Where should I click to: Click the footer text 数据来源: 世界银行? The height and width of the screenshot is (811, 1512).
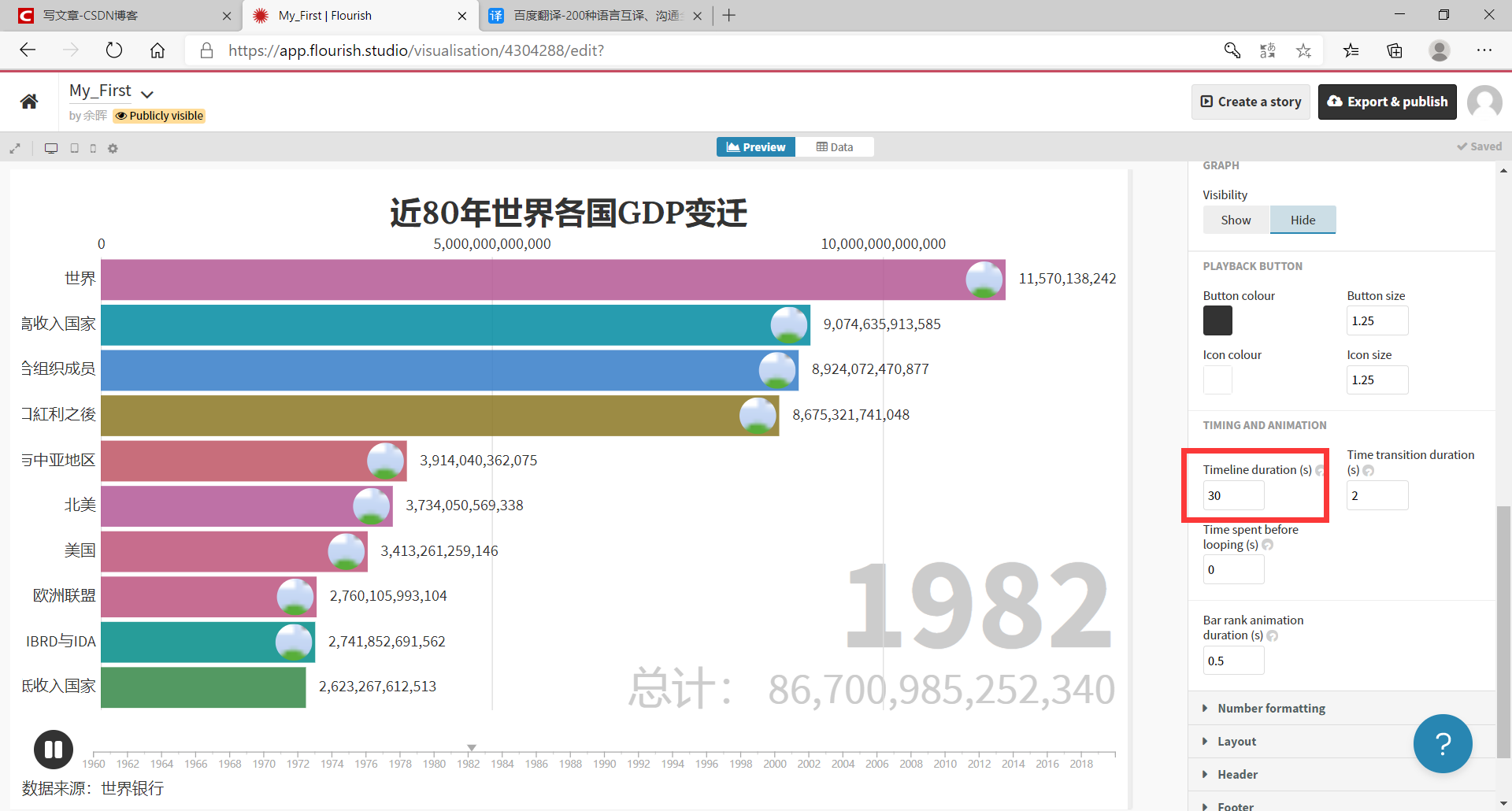(x=92, y=788)
